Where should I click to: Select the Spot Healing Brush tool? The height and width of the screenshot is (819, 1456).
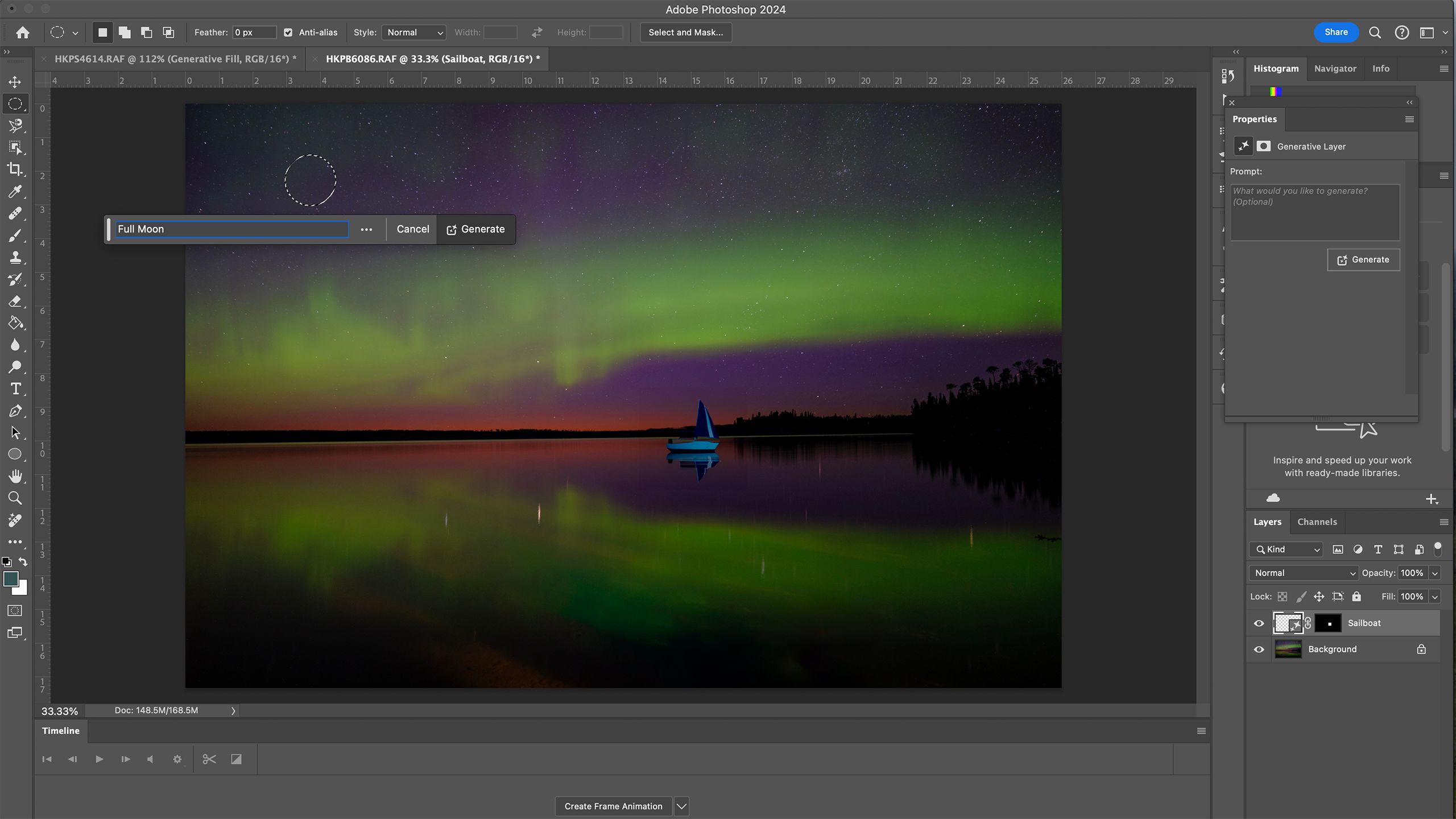15,213
